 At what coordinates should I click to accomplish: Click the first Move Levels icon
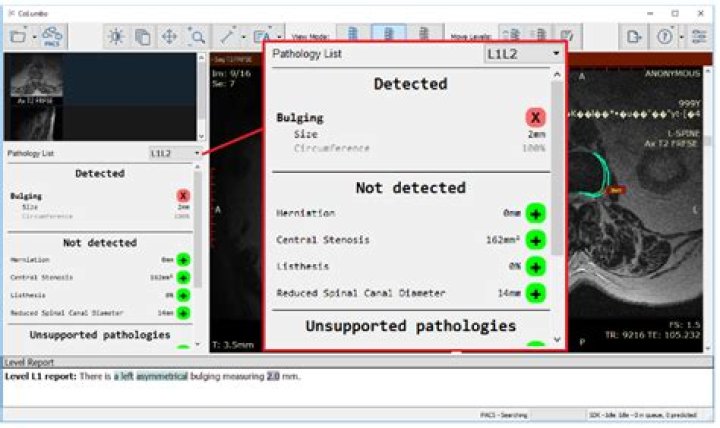pos(510,36)
